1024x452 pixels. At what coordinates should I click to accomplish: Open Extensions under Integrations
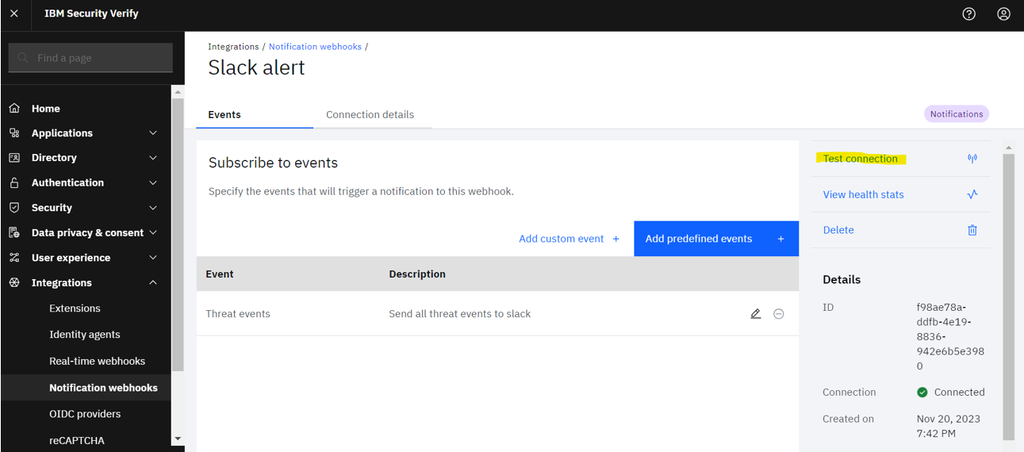pyautogui.click(x=74, y=308)
